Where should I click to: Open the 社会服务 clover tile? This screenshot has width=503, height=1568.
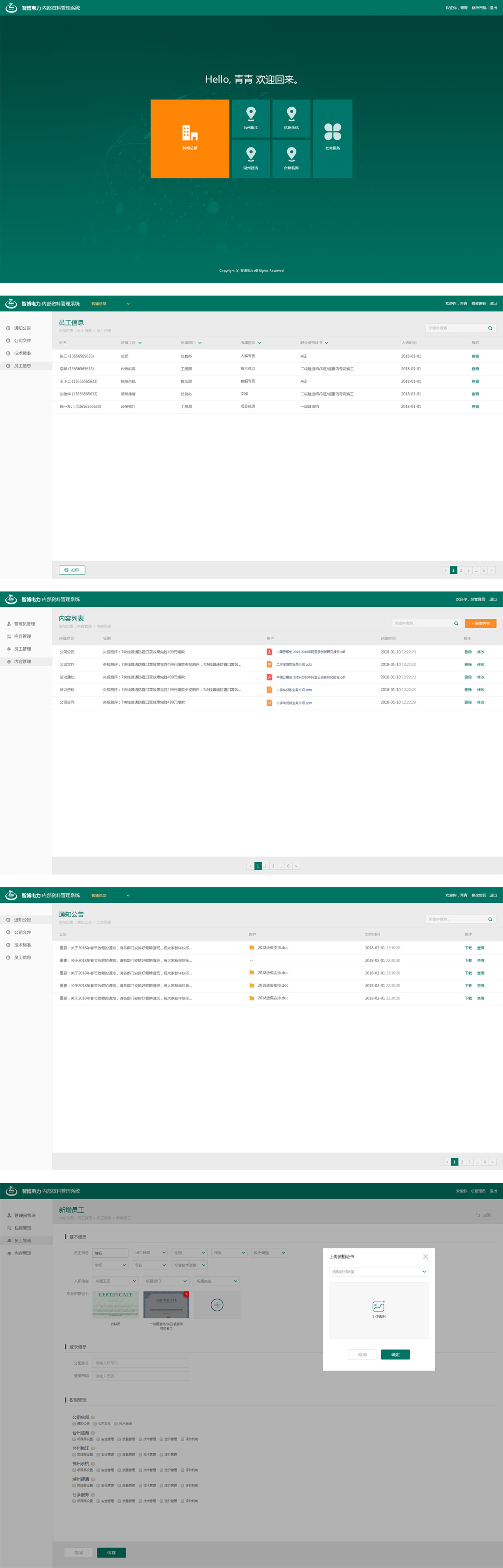click(333, 138)
